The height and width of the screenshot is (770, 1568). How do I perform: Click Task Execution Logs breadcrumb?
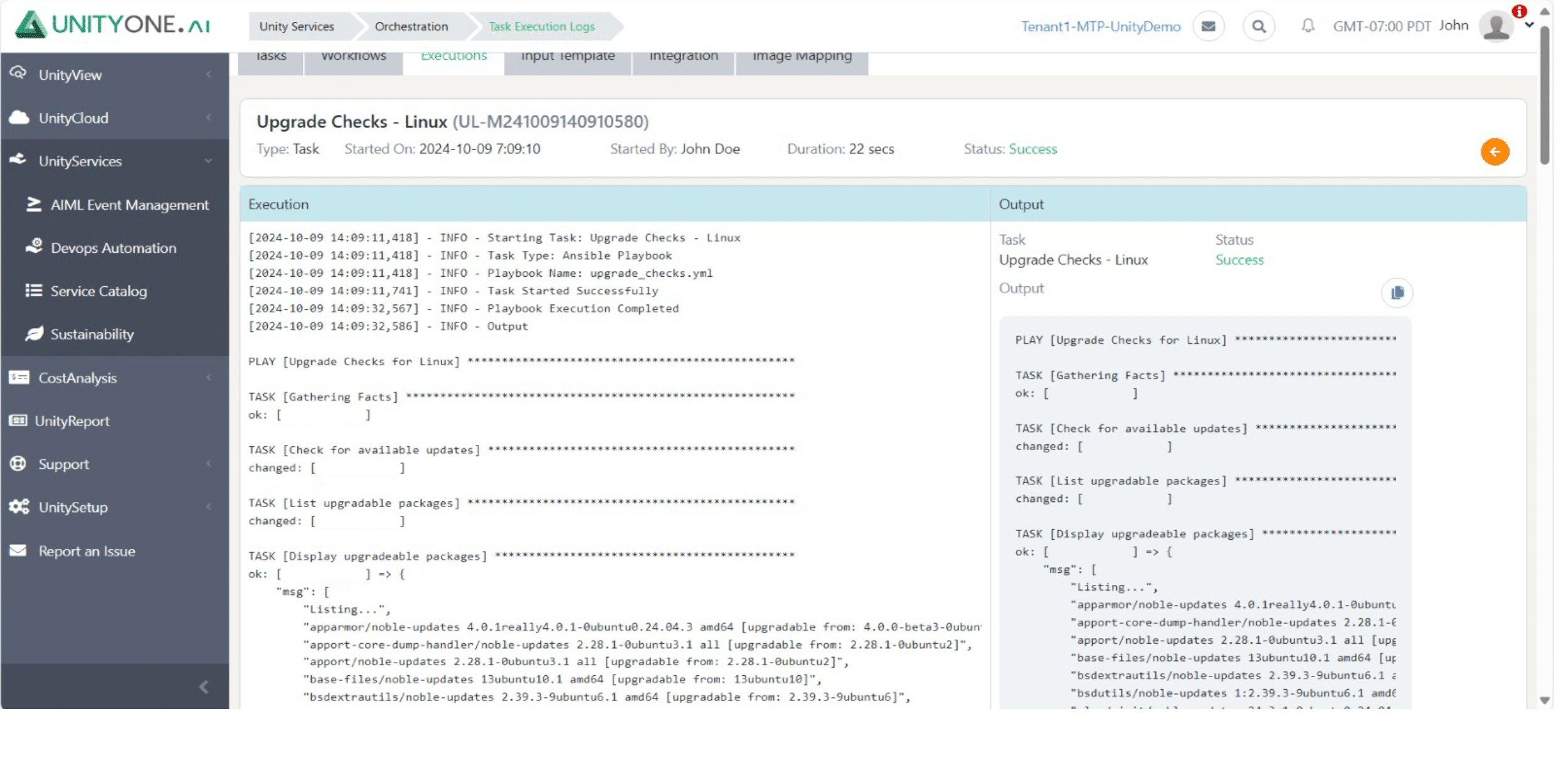click(542, 26)
